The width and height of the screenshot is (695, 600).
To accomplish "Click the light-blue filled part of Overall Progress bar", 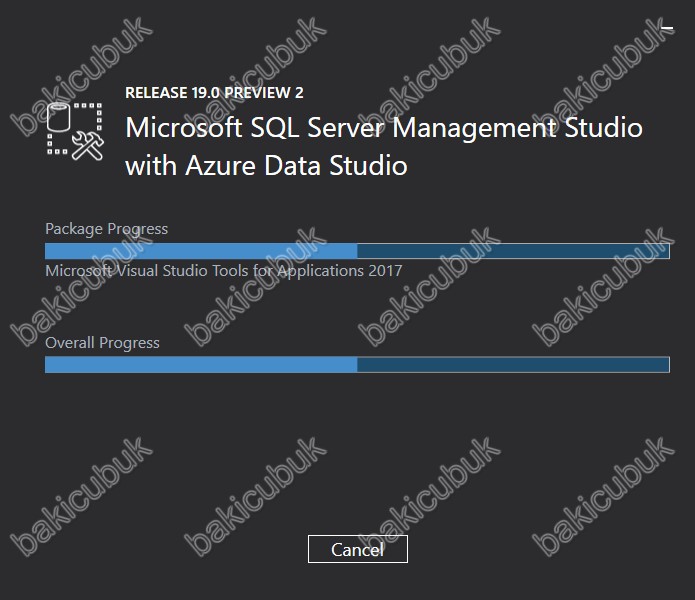I will [x=201, y=365].
